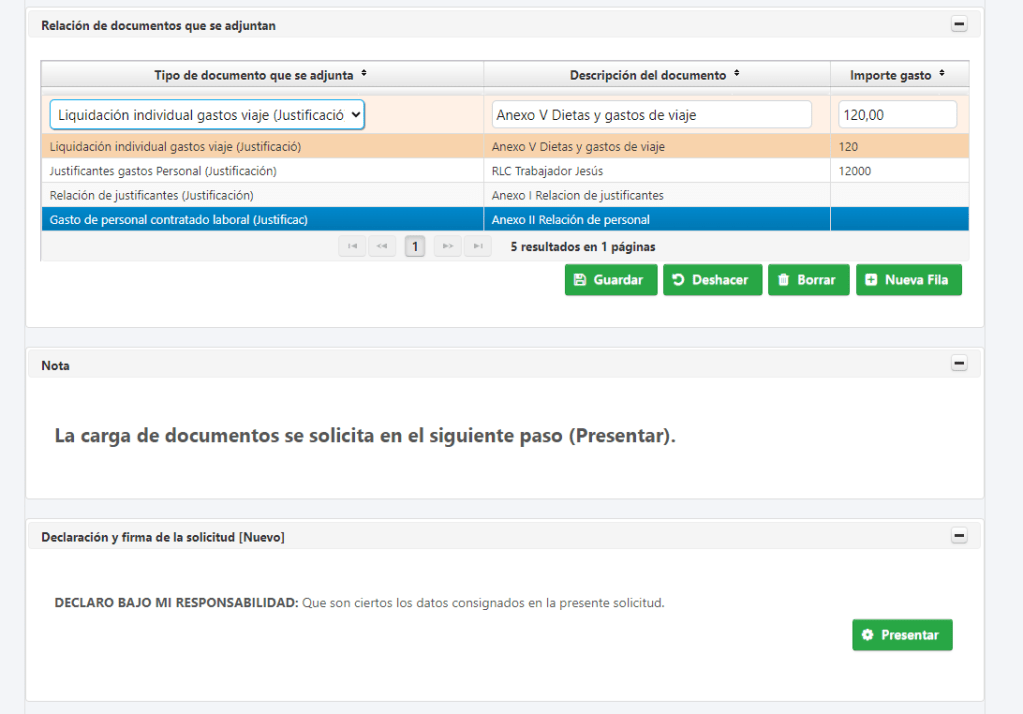Collapse the Relación de documentos panel
This screenshot has height=714, width=1023.
[x=959, y=25]
